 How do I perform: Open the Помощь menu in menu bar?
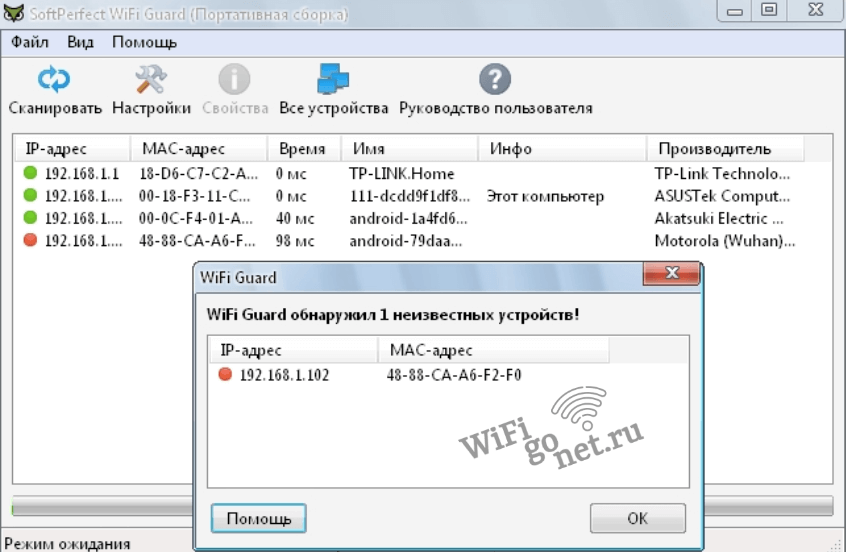pyautogui.click(x=144, y=42)
